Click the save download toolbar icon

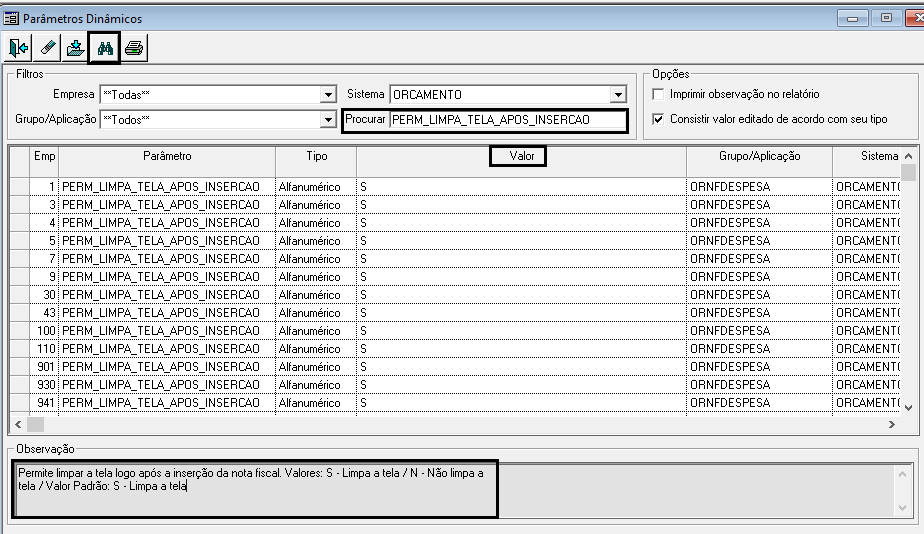click(x=75, y=48)
